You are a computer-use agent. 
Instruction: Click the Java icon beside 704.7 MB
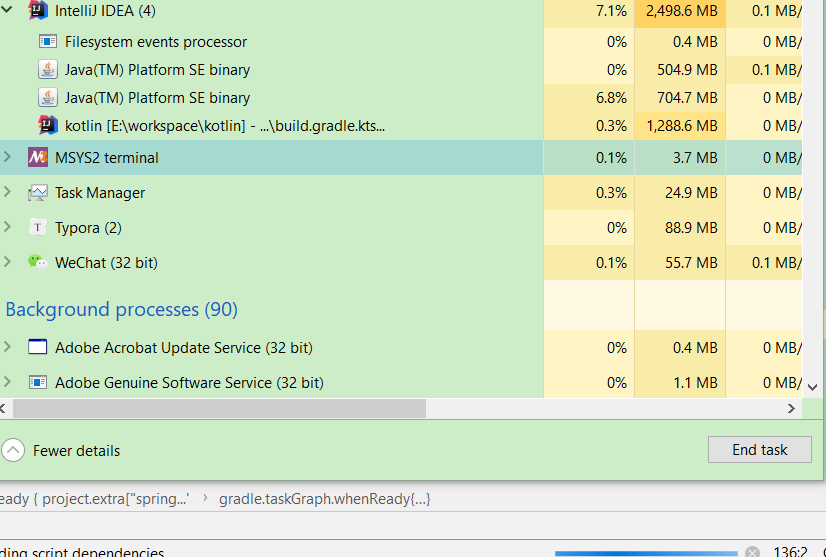(x=48, y=97)
